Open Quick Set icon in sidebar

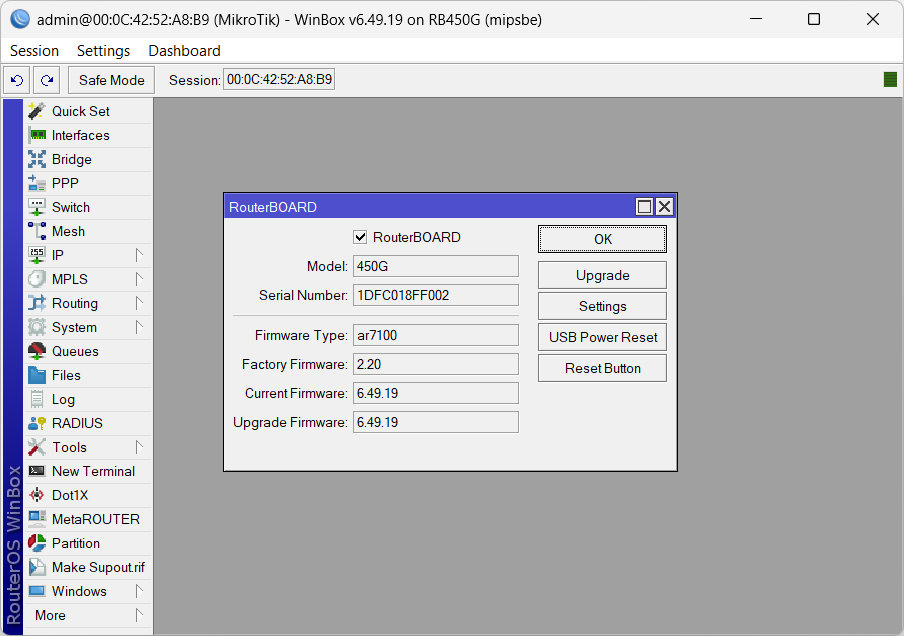[x=37, y=111]
